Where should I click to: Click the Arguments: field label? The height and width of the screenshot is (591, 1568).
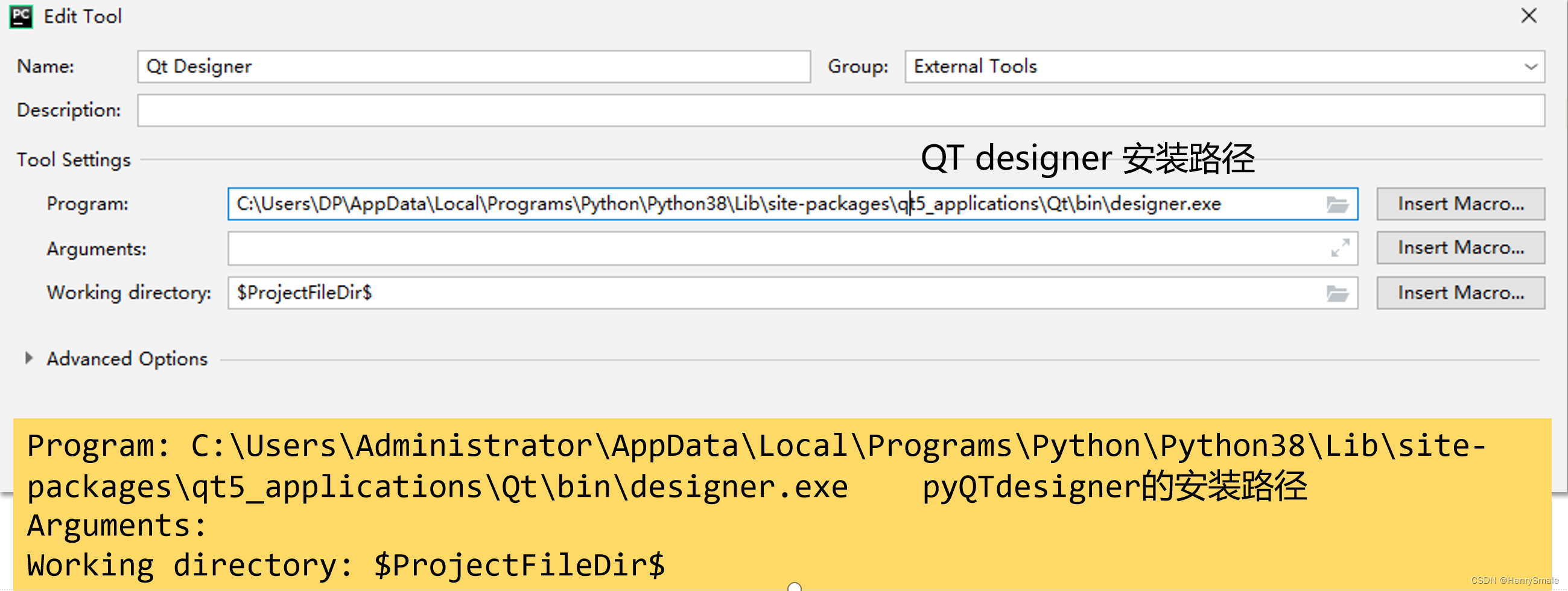(97, 249)
